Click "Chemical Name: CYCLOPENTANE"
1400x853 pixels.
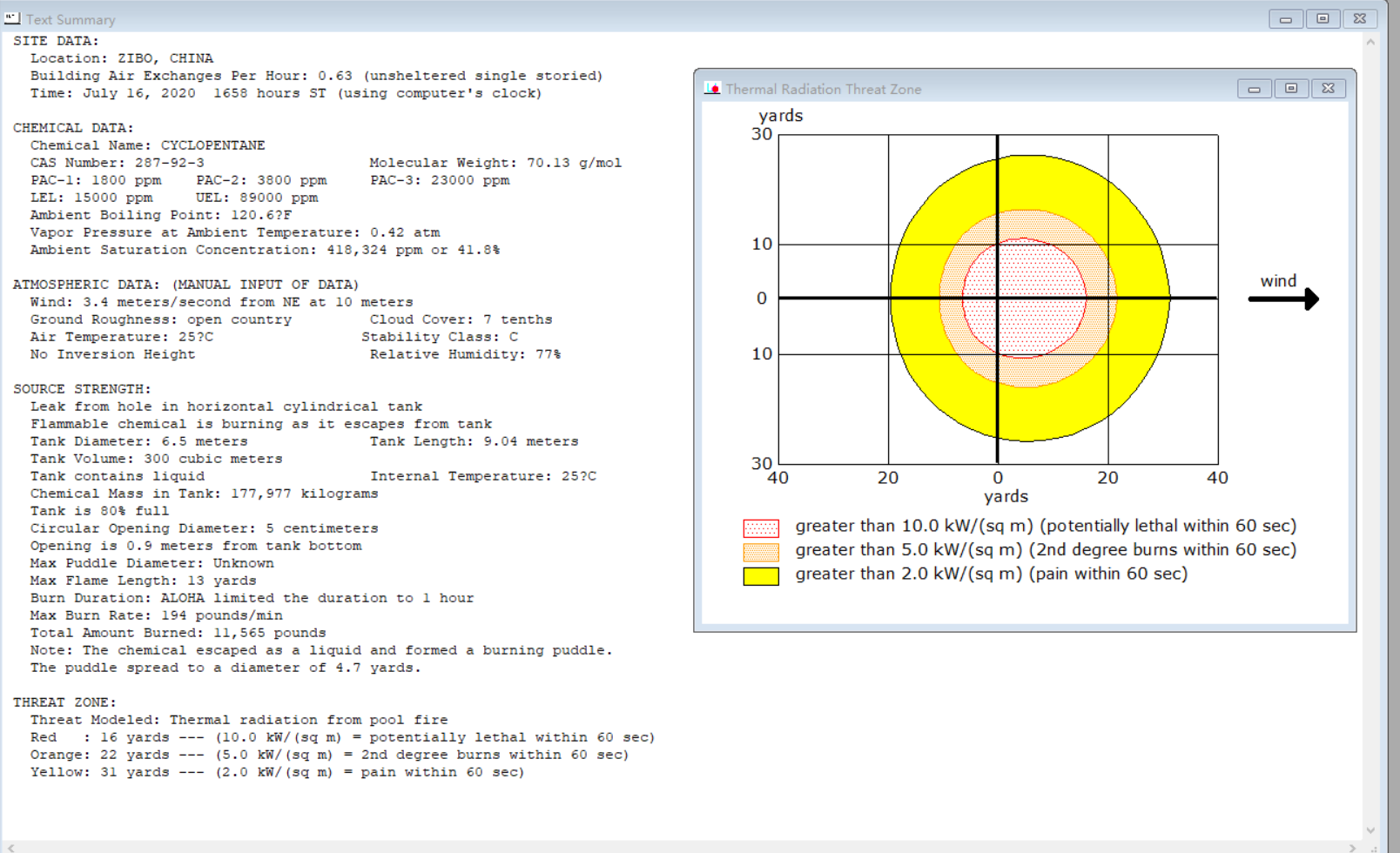point(148,145)
